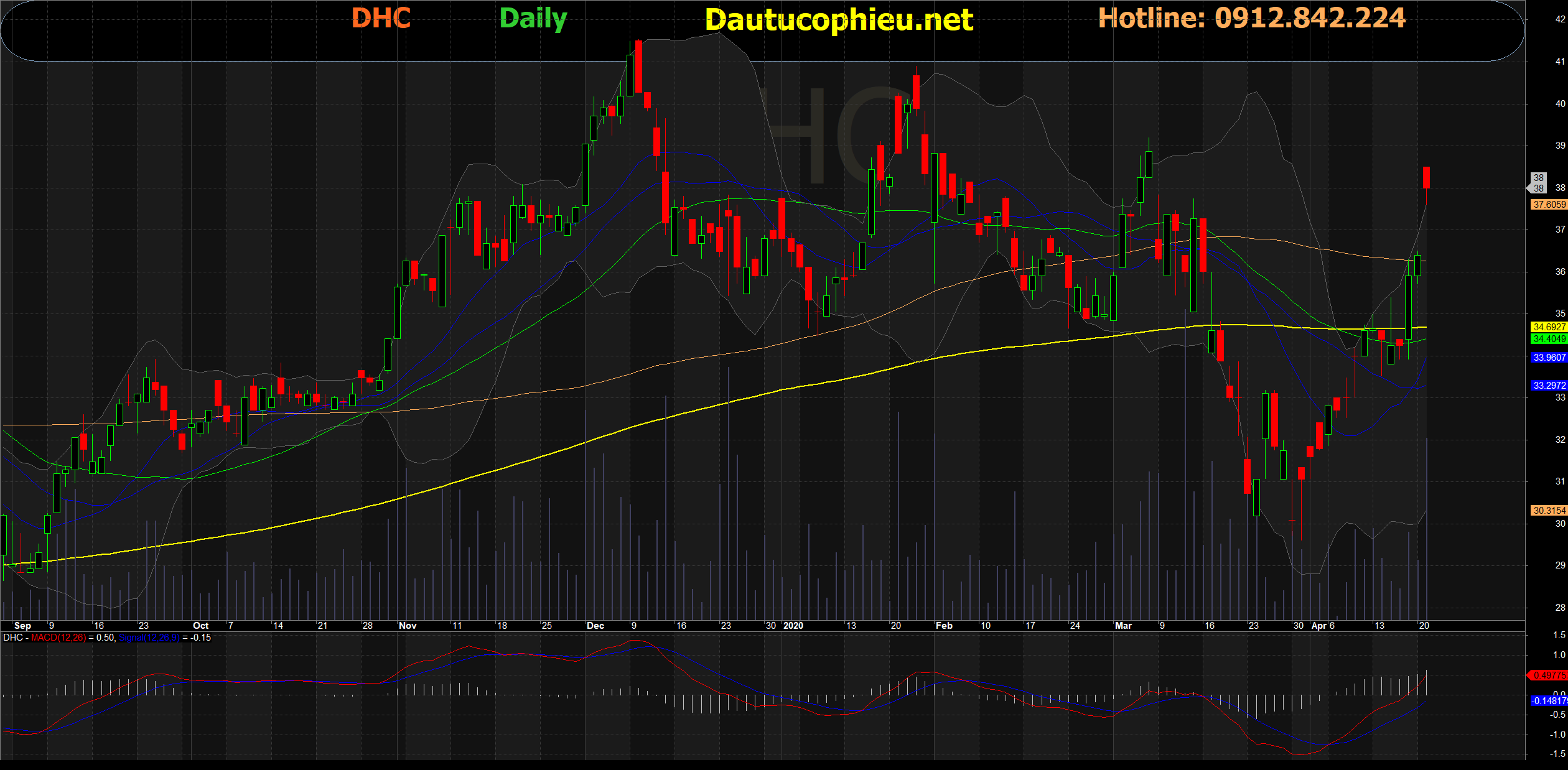This screenshot has height=770, width=1568.
Task: Select the orange 37.6059 price tag
Action: [1549, 205]
